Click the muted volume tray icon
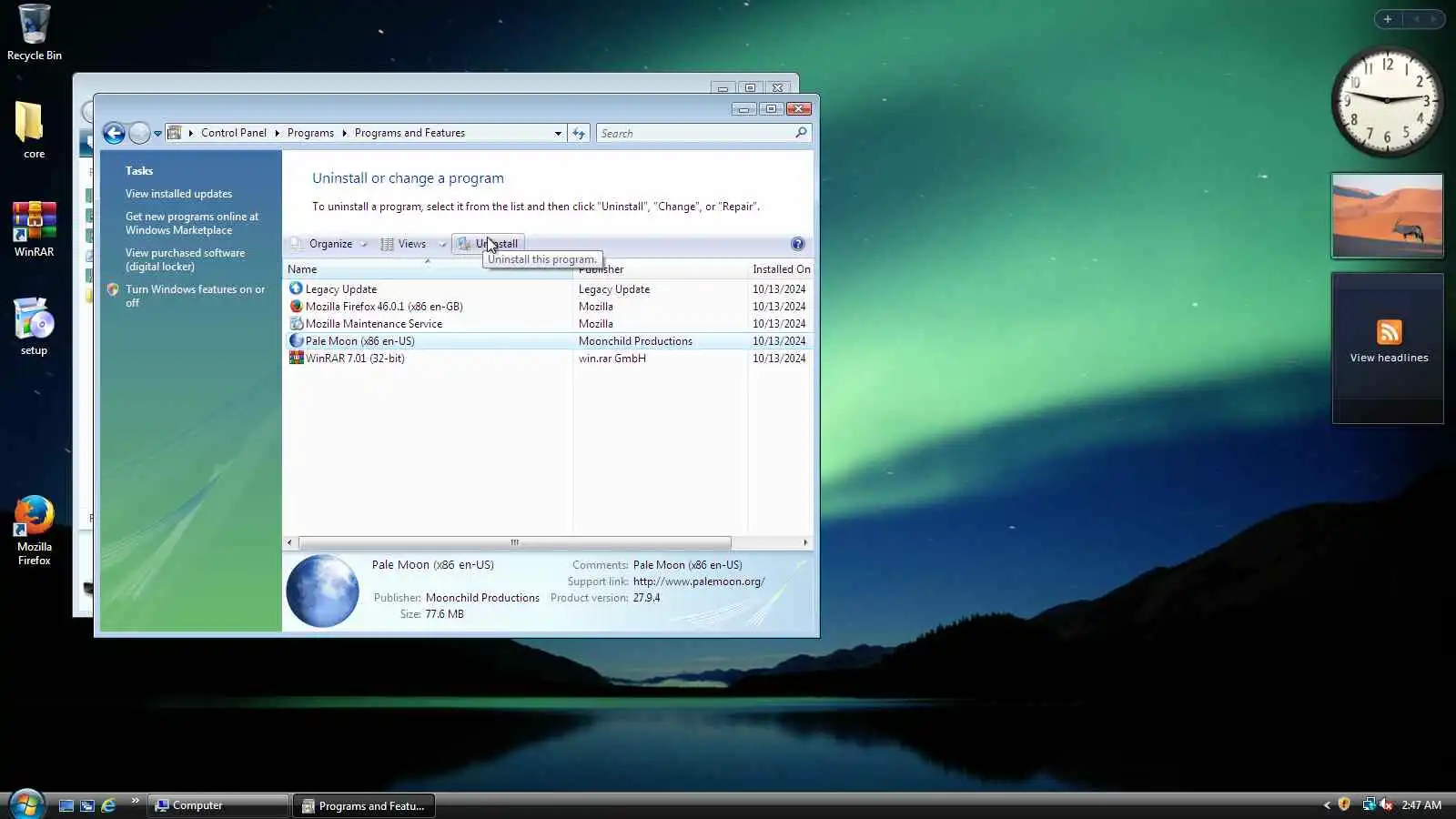Viewport: 1456px width, 819px height. tap(1386, 804)
